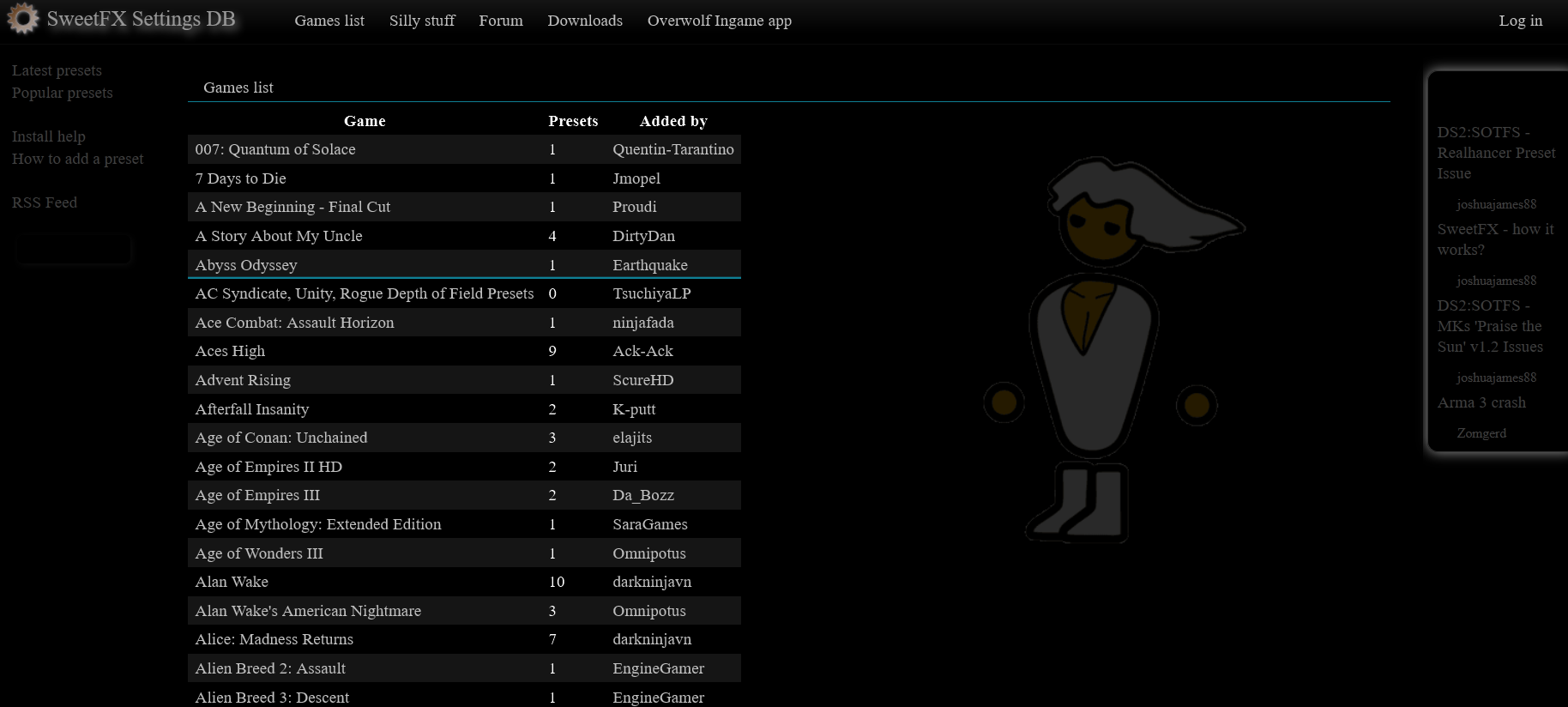The height and width of the screenshot is (707, 1568).
Task: Click the Added by column header
Action: [673, 121]
